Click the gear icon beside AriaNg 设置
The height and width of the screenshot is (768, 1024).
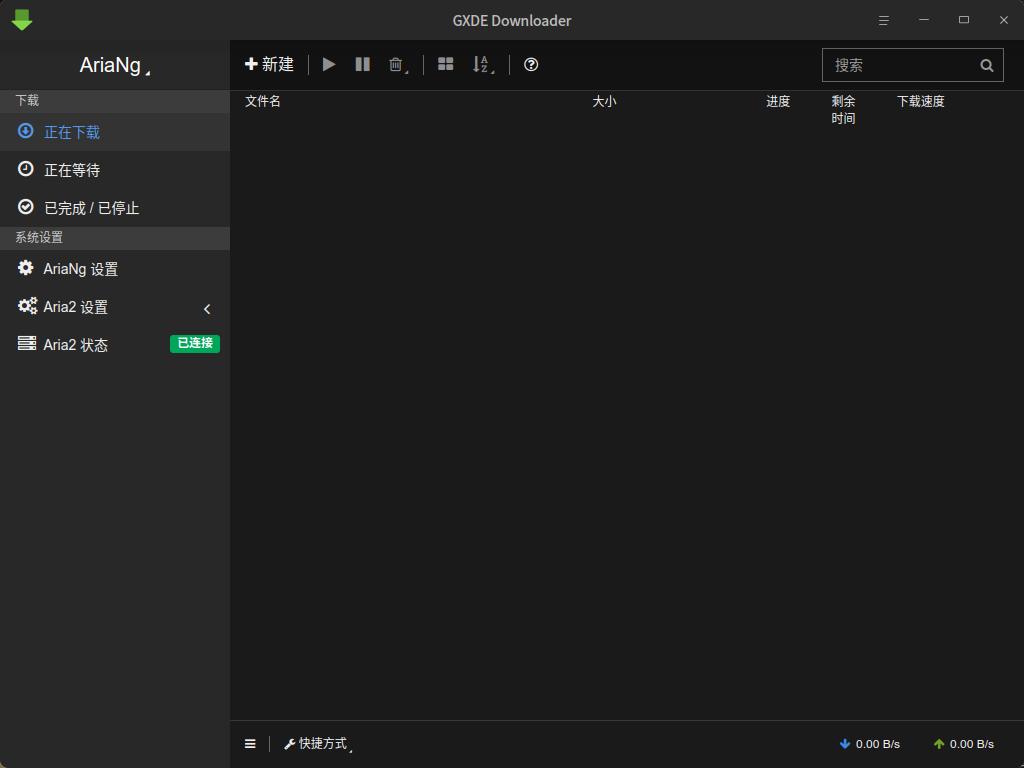25,268
